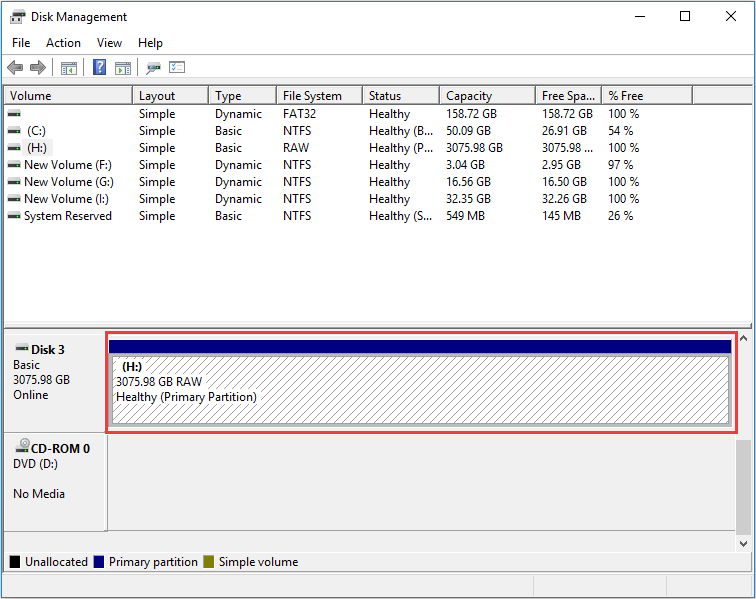This screenshot has width=756, height=599.
Task: Click the CD-ROM 0 drive icon
Action: click(22, 448)
